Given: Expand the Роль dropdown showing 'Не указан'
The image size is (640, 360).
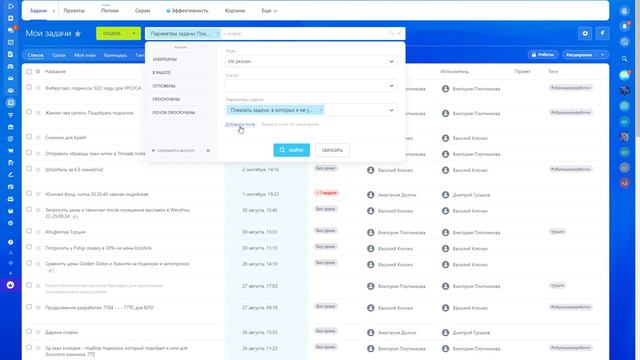Looking at the screenshot, I should [311, 61].
